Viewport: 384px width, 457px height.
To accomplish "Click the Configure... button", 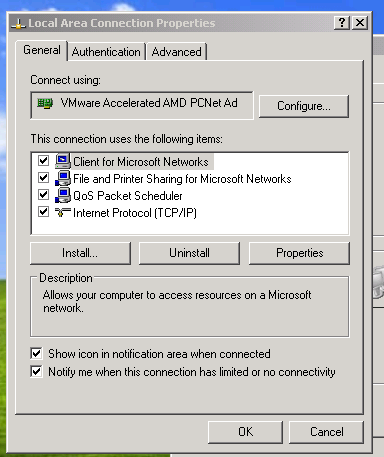I will pyautogui.click(x=304, y=106).
